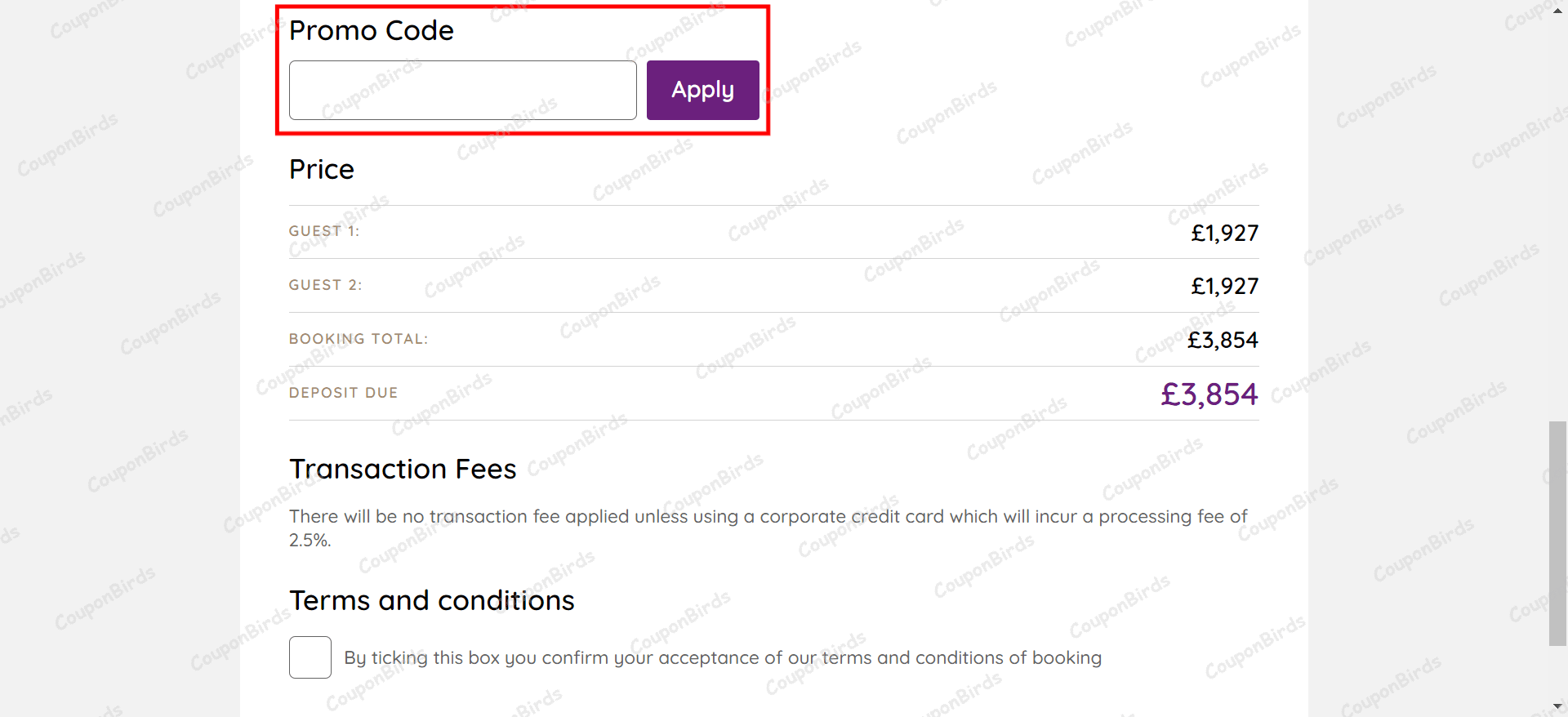
Task: Click the £1,927 price for Guest 1
Action: click(x=1224, y=234)
